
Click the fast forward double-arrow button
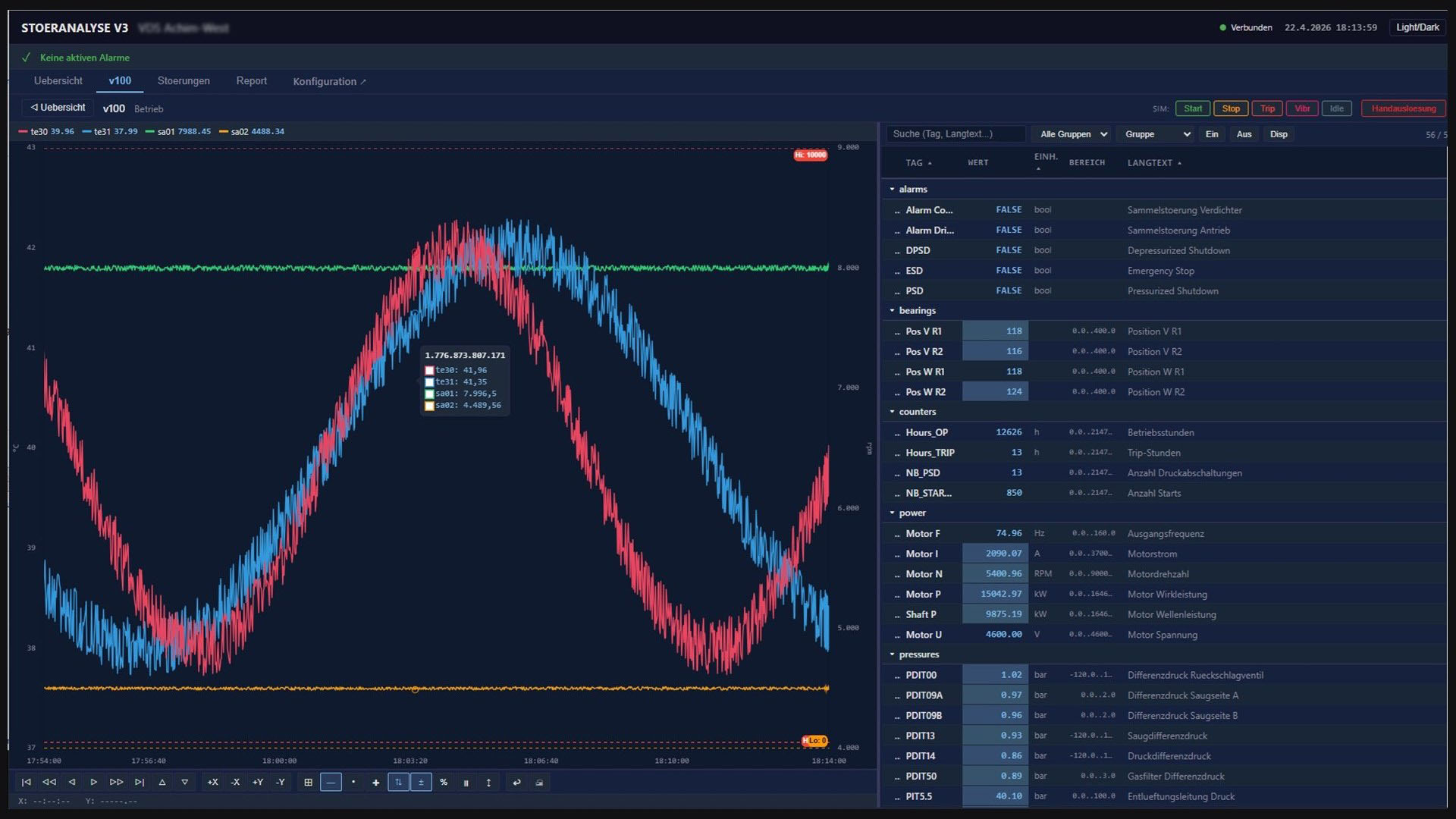coord(117,782)
